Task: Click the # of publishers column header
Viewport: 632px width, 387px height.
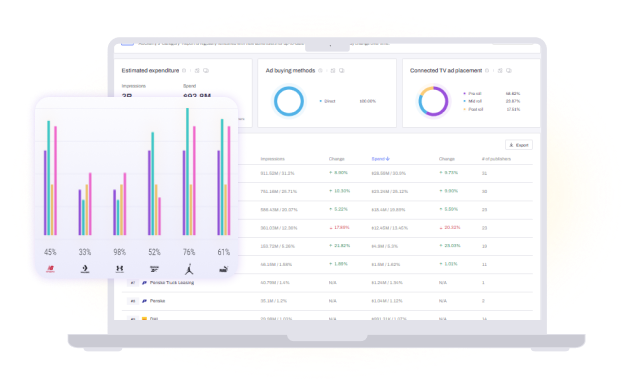Action: [x=496, y=159]
